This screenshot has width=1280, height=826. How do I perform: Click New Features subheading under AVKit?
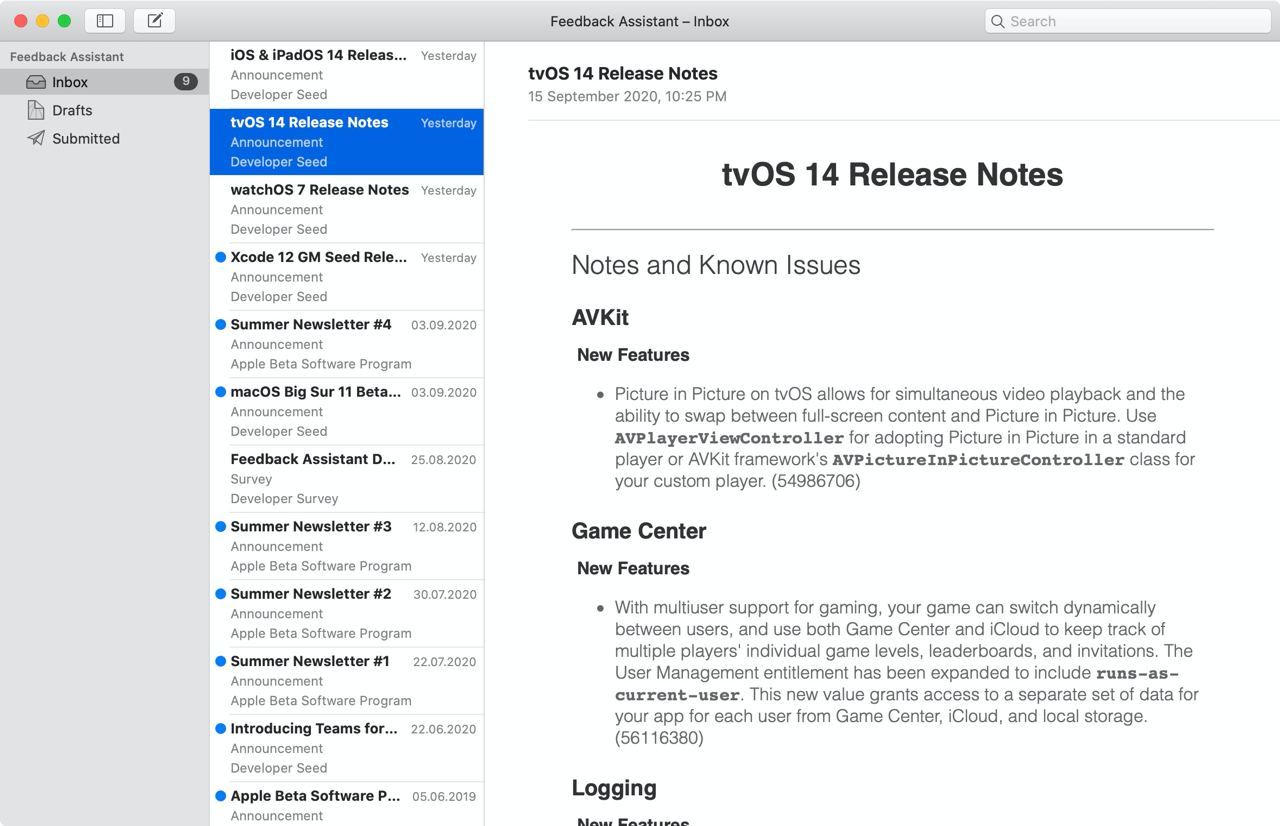coord(633,355)
